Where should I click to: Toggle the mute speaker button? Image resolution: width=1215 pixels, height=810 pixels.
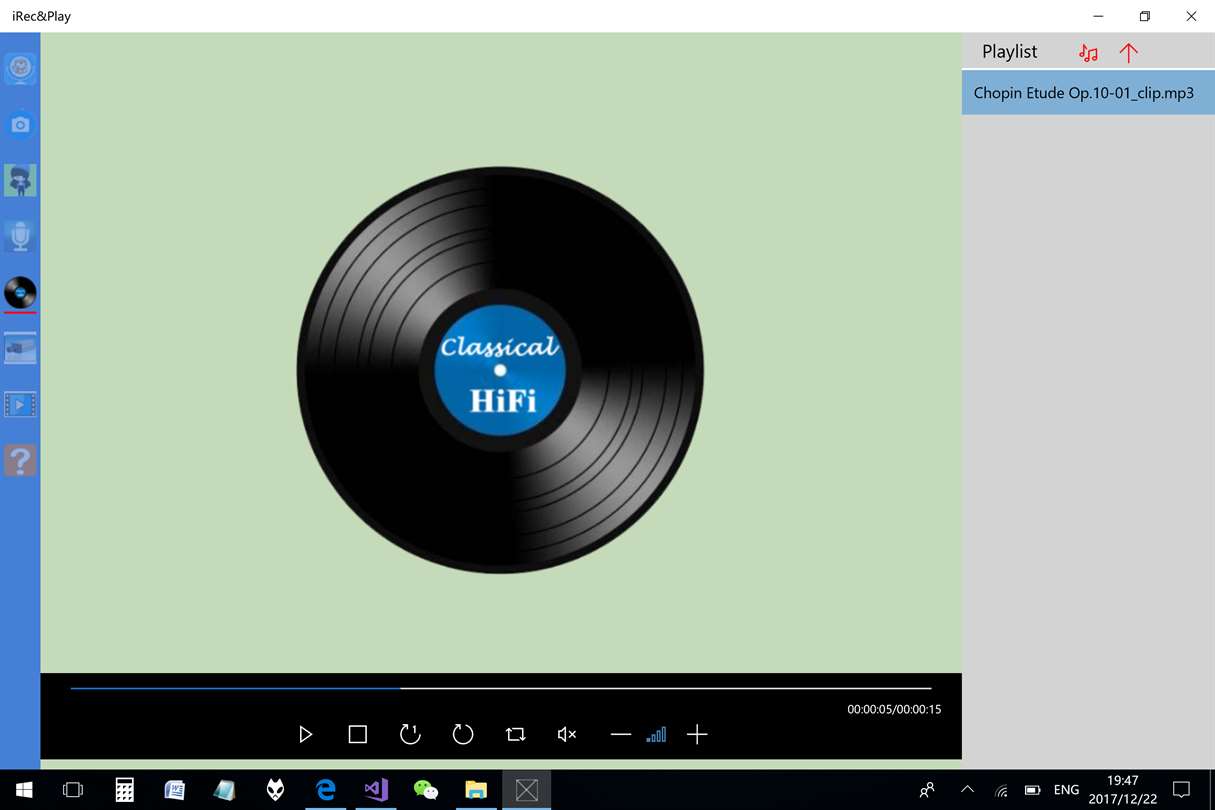(x=567, y=735)
